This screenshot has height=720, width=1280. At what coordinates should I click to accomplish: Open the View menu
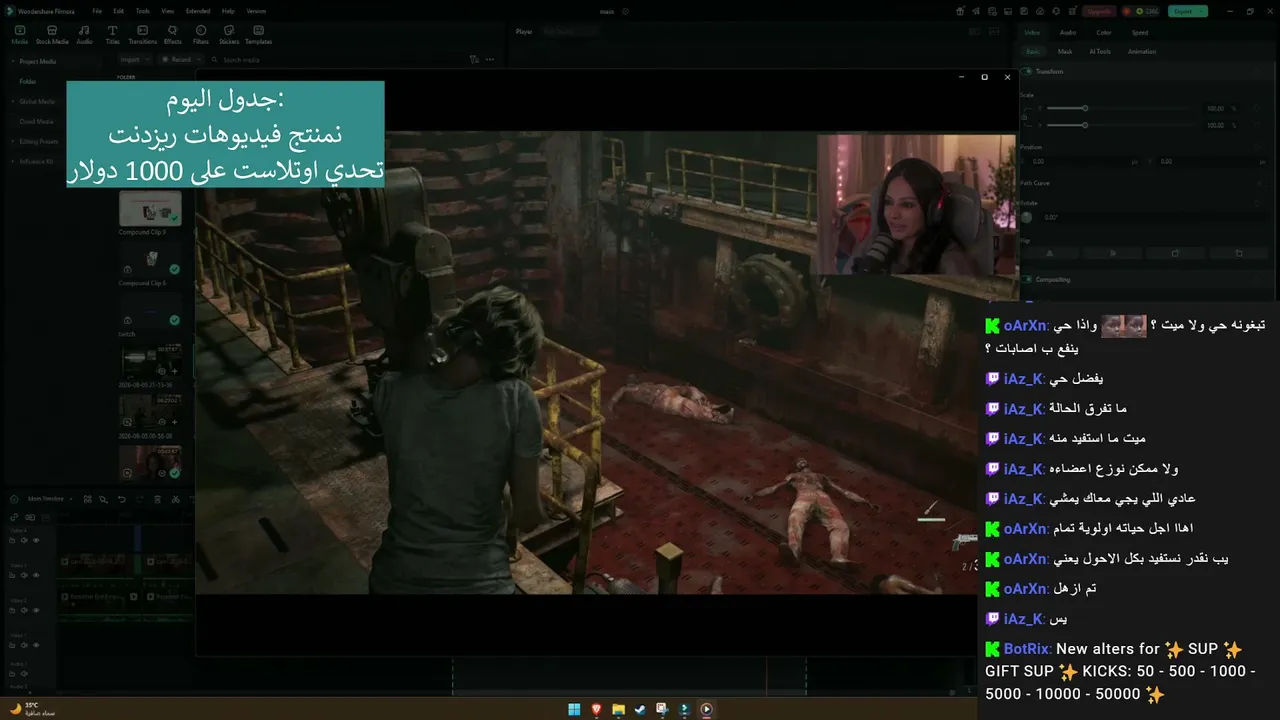click(x=167, y=11)
